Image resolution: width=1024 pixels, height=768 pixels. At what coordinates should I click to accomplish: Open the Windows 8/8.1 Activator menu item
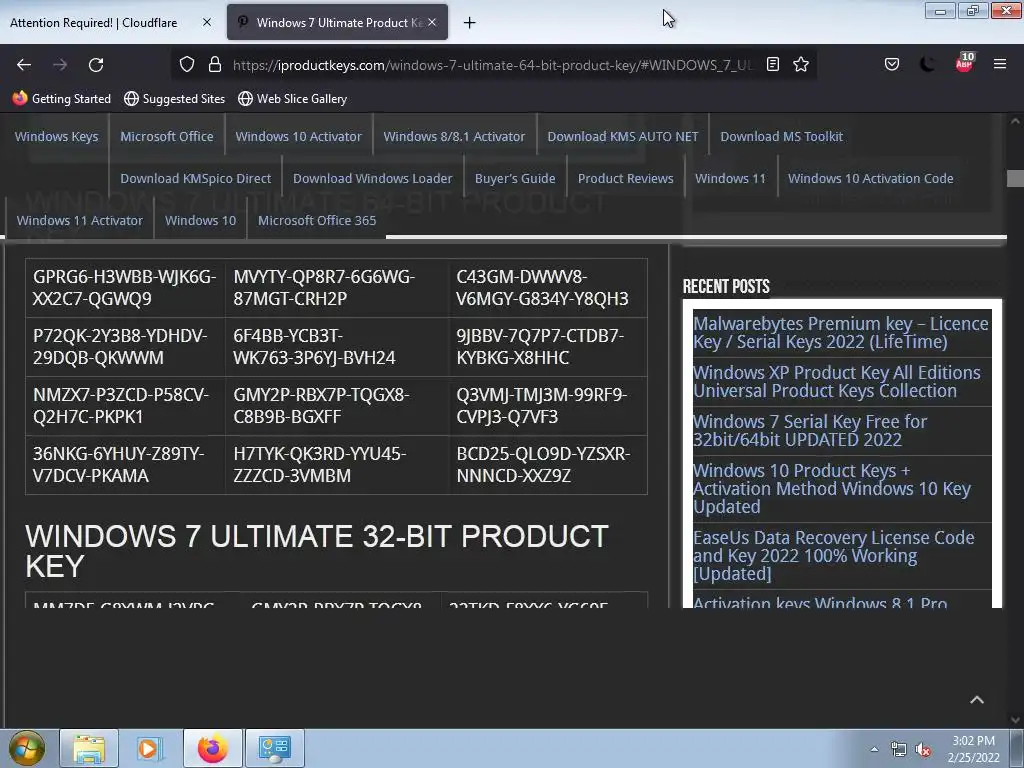point(454,136)
